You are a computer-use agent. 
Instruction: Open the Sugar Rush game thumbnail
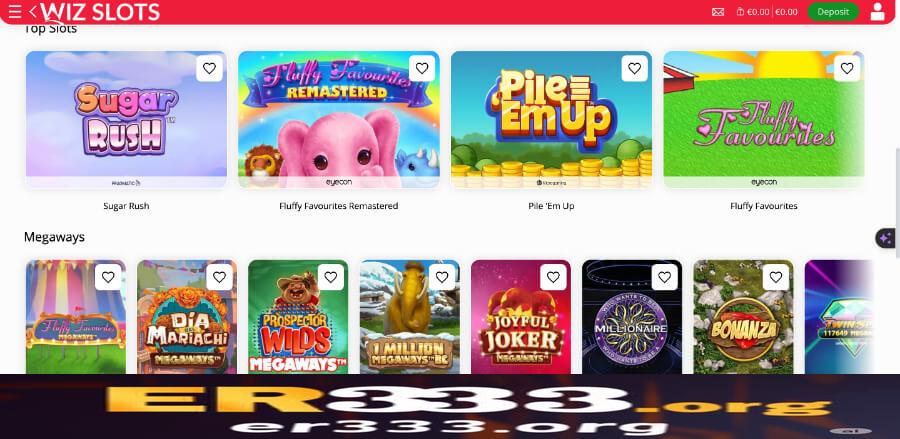click(x=126, y=119)
